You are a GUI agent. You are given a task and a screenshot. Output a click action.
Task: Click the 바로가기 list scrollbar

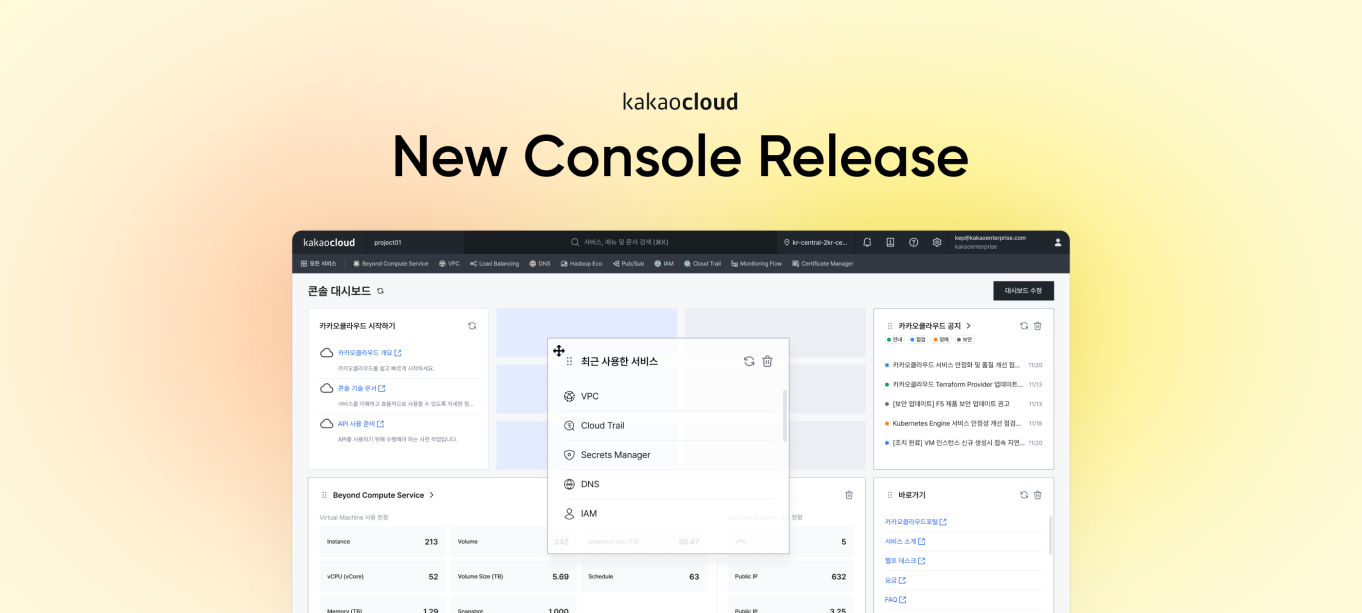click(1050, 536)
